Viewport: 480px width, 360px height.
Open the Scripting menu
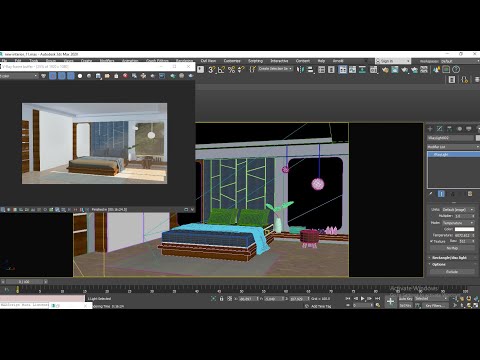coord(256,61)
